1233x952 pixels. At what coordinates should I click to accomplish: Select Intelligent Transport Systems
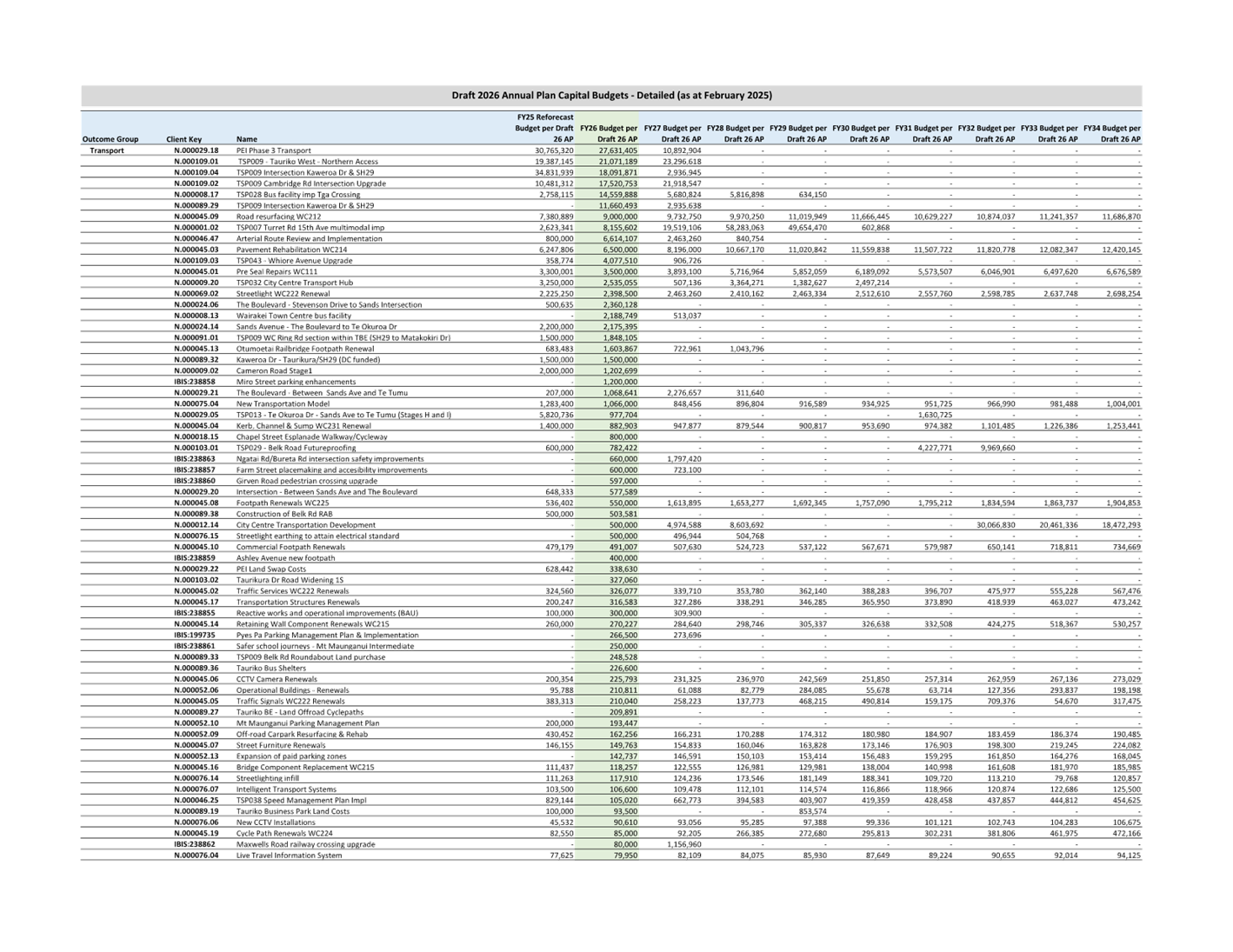[286, 789]
